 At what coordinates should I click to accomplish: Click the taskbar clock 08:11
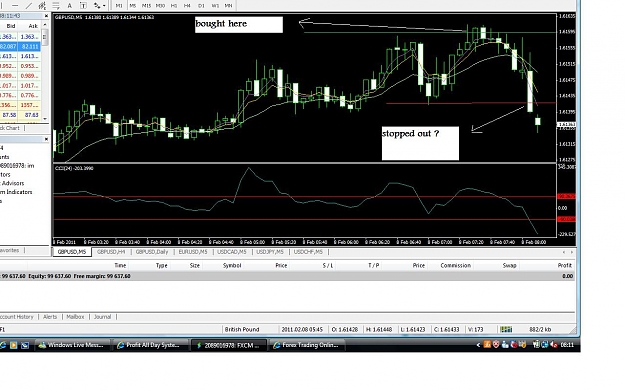(x=567, y=345)
